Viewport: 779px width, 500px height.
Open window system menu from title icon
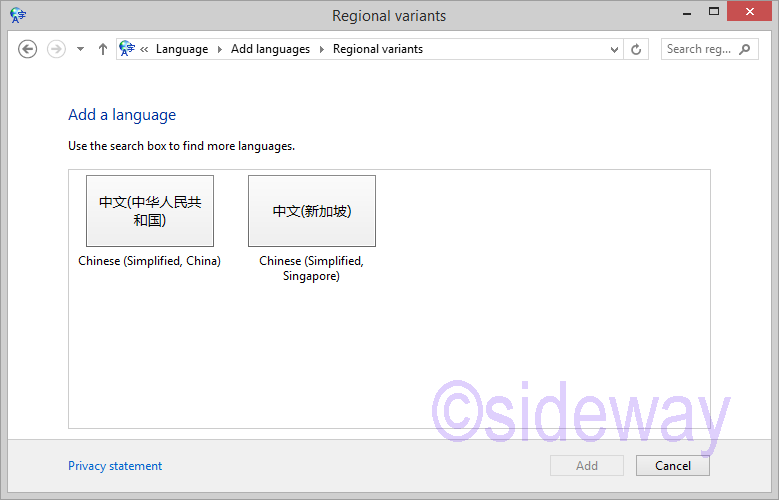click(x=18, y=15)
